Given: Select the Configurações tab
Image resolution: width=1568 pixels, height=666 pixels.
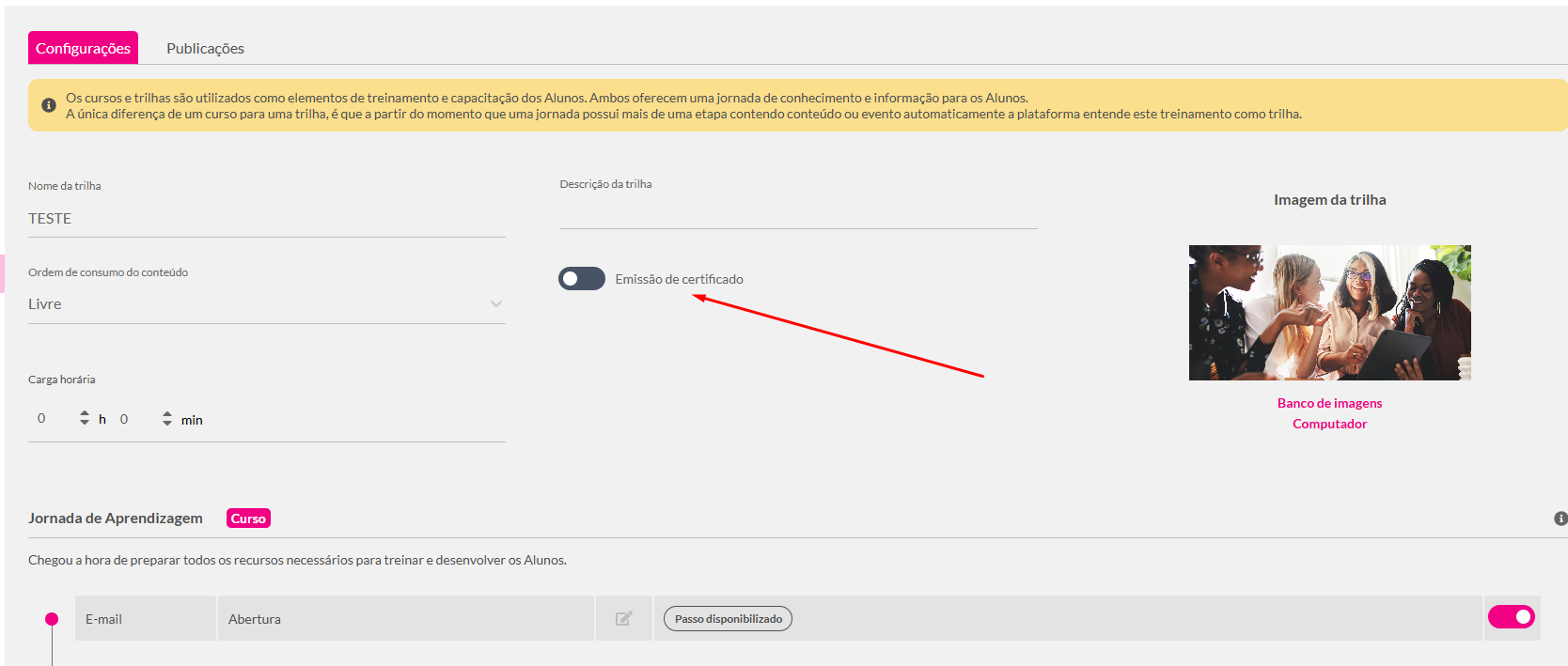Looking at the screenshot, I should pos(83,48).
